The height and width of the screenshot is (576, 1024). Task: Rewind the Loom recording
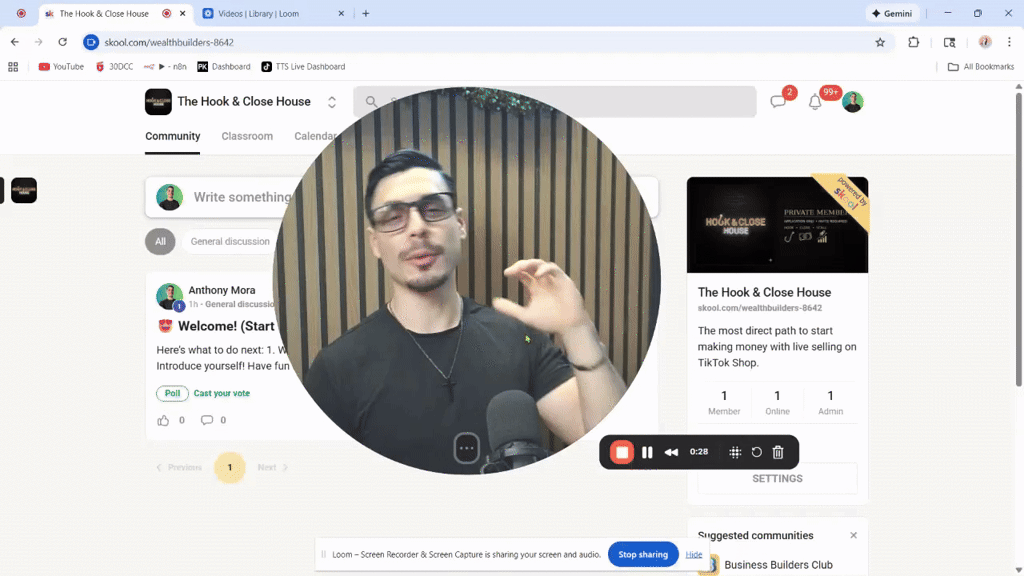[671, 452]
